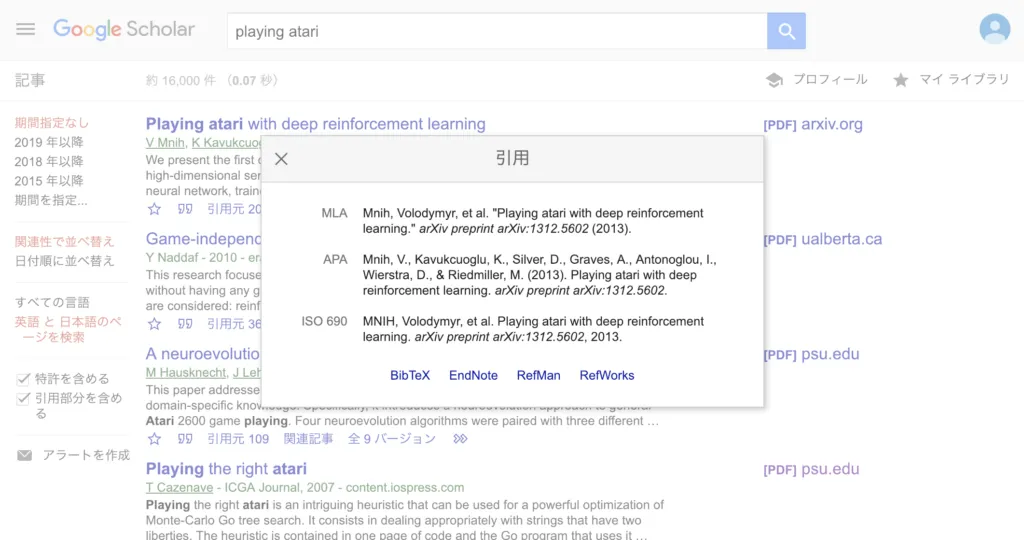Click the プロフィール graduation cap icon
This screenshot has height=540, width=1024.
point(774,80)
